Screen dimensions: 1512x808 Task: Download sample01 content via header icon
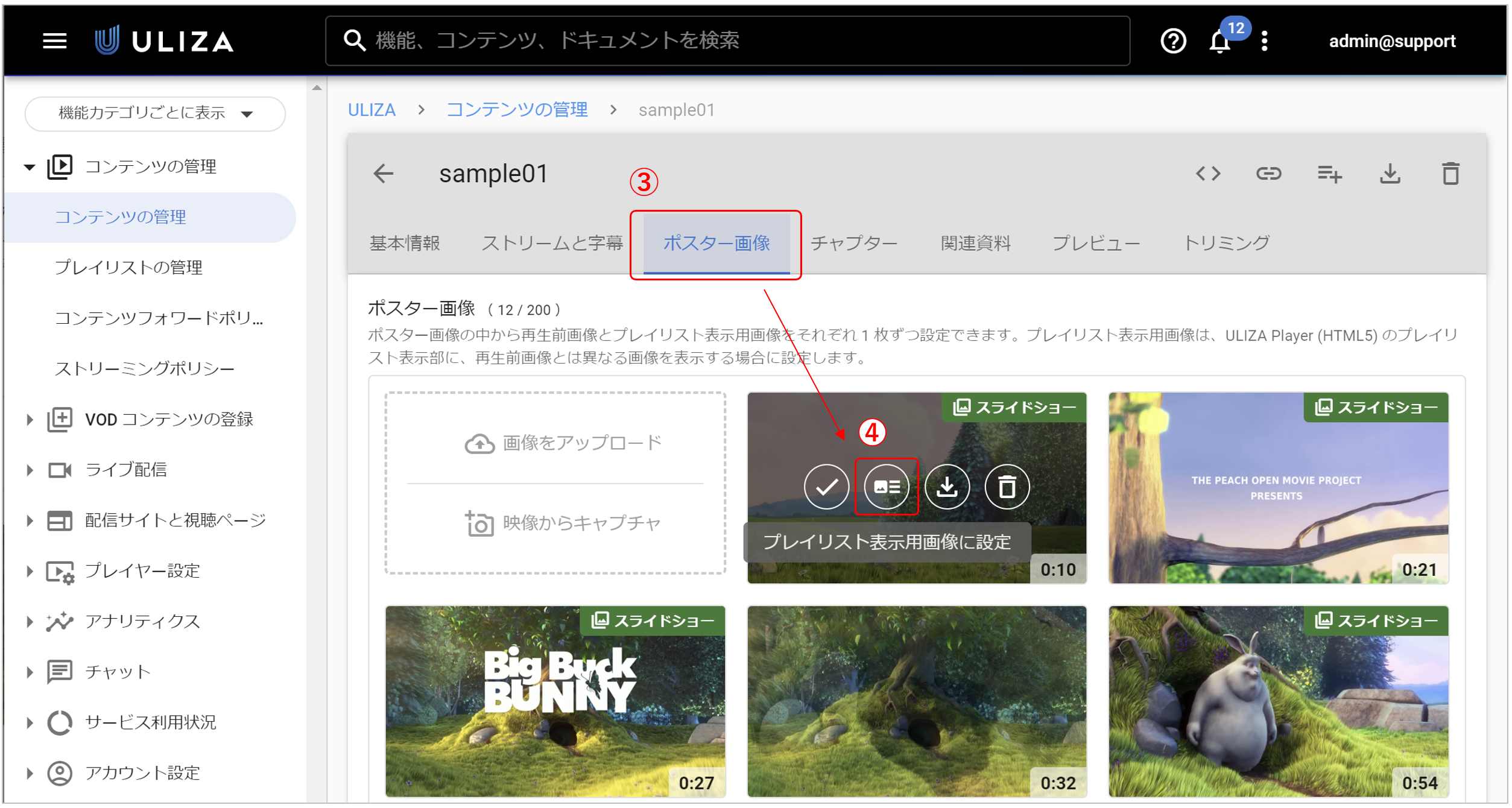coord(1390,174)
